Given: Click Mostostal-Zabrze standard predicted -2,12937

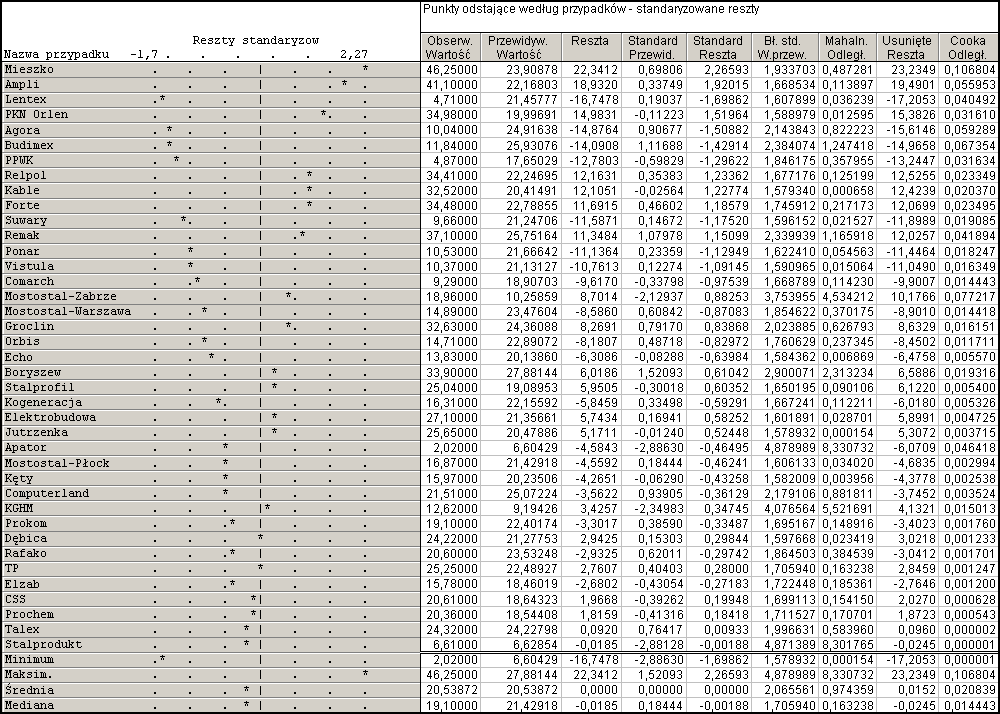Looking at the screenshot, I should 660,296.
